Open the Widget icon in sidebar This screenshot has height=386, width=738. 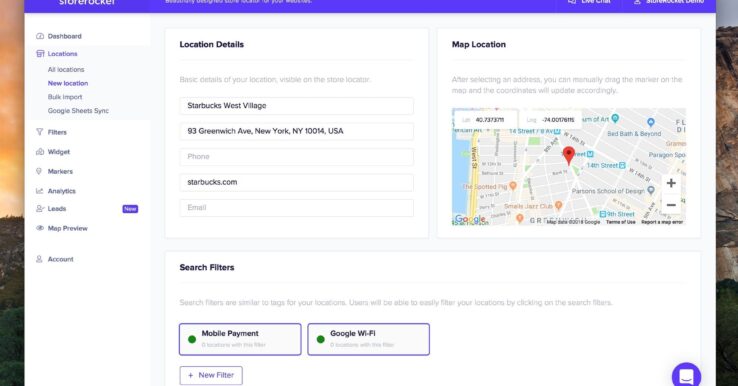pyautogui.click(x=40, y=152)
